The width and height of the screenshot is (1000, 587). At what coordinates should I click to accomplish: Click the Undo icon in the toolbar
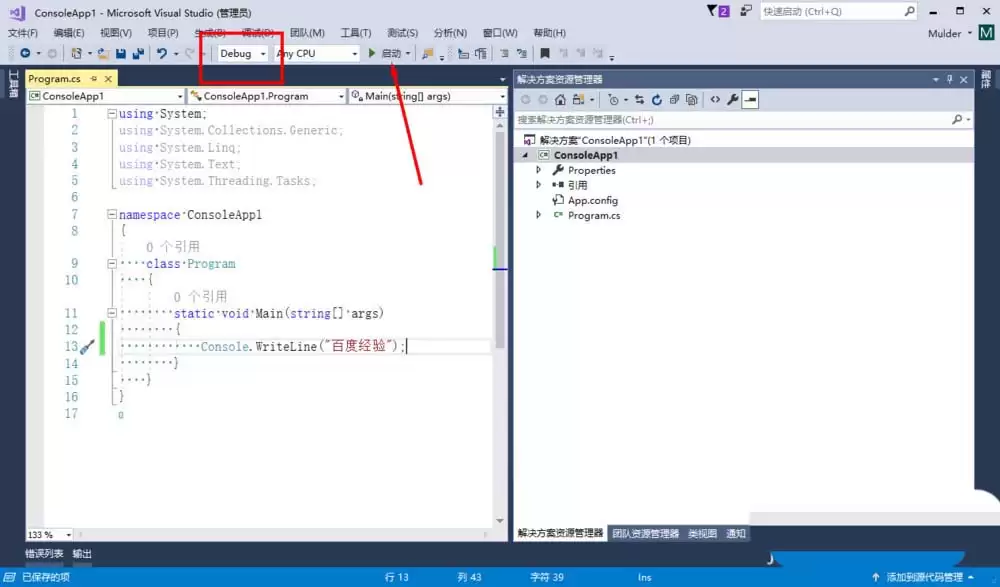click(x=160, y=53)
